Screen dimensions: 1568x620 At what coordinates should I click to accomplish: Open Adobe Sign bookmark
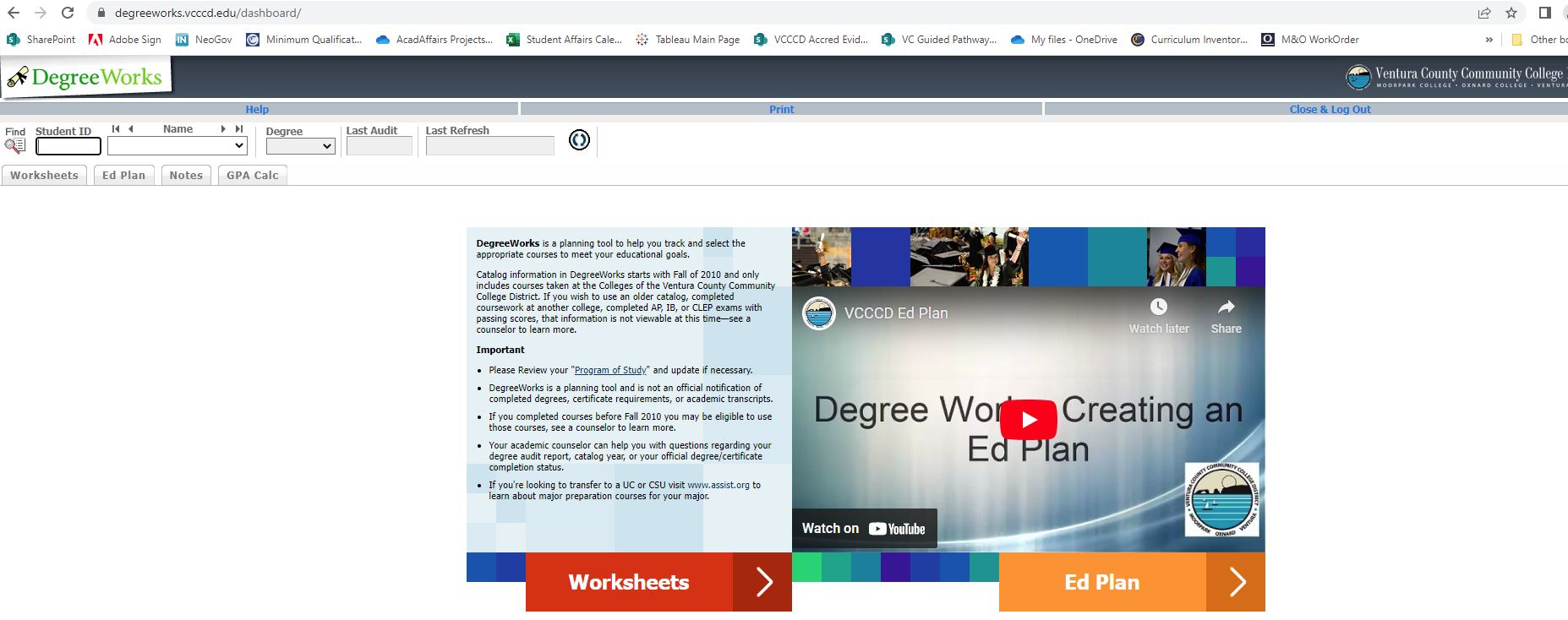pos(125,40)
